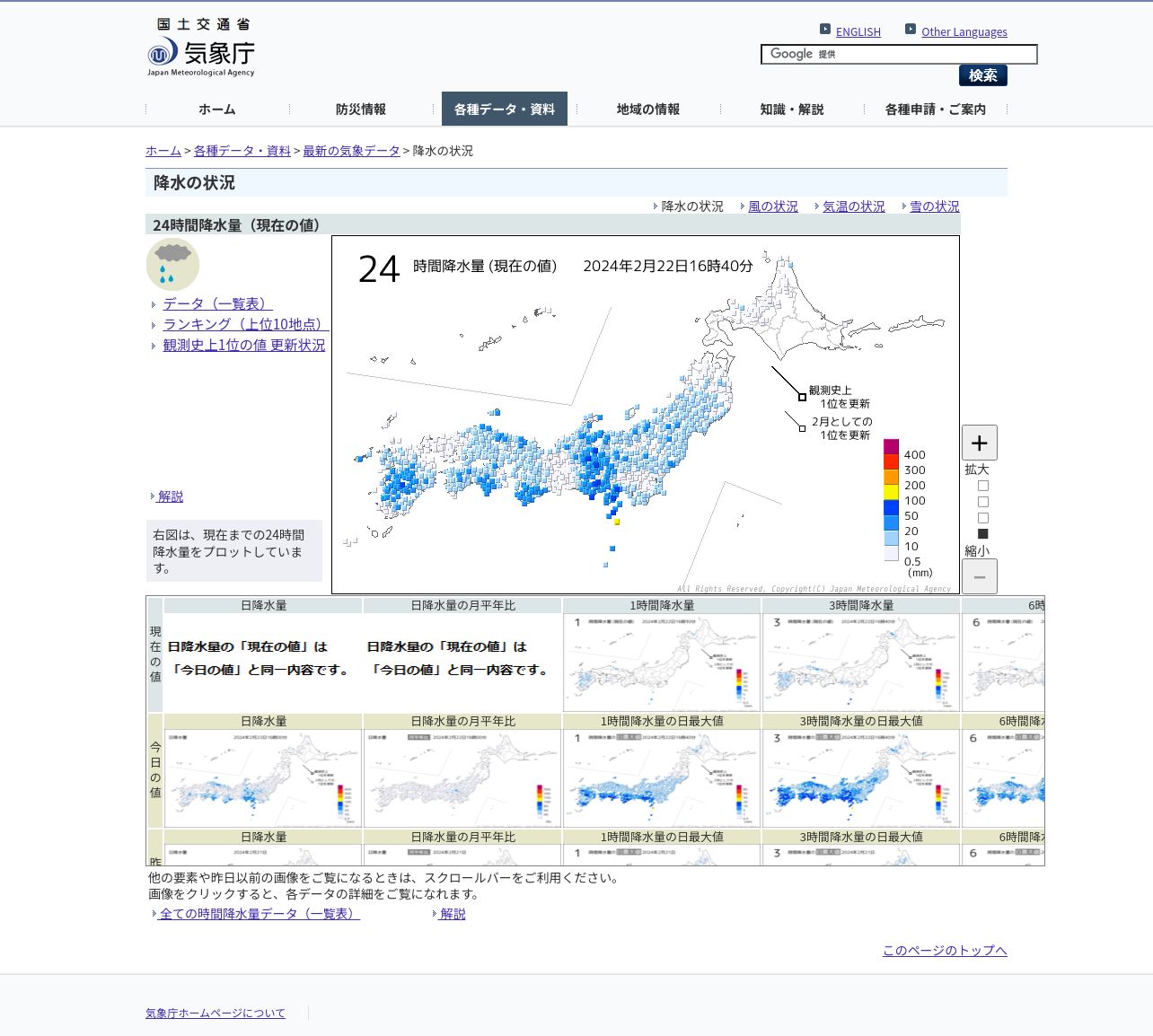Click the rain cloud icon
The height and width of the screenshot is (1036, 1153).
pos(172,264)
